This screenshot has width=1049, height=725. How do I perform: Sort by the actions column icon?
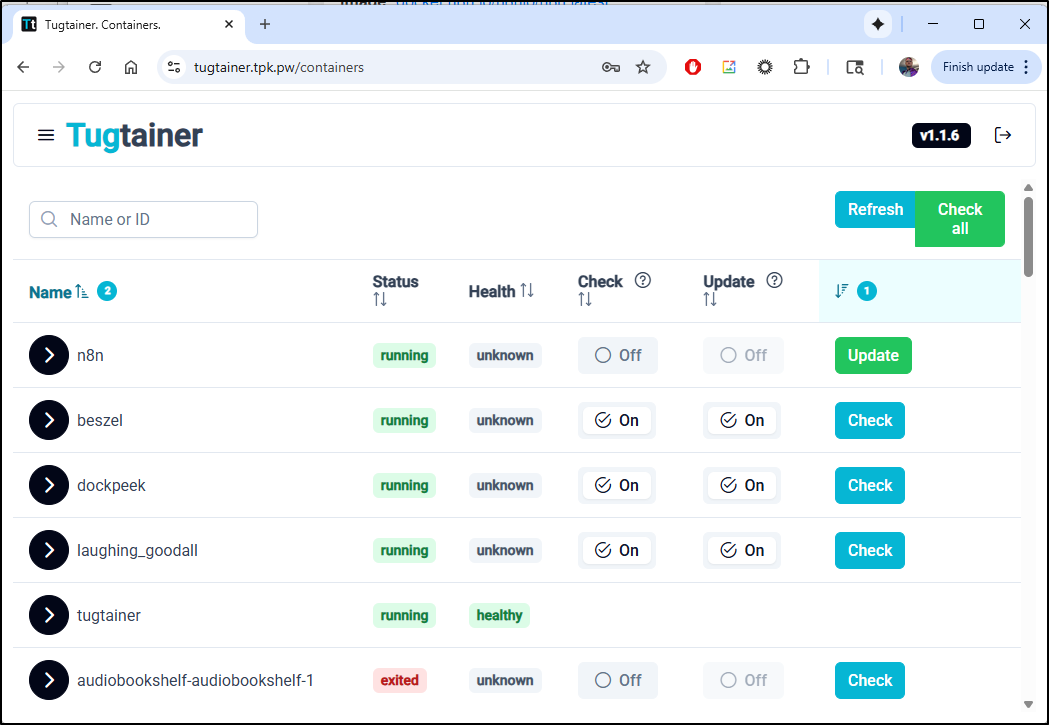click(841, 291)
